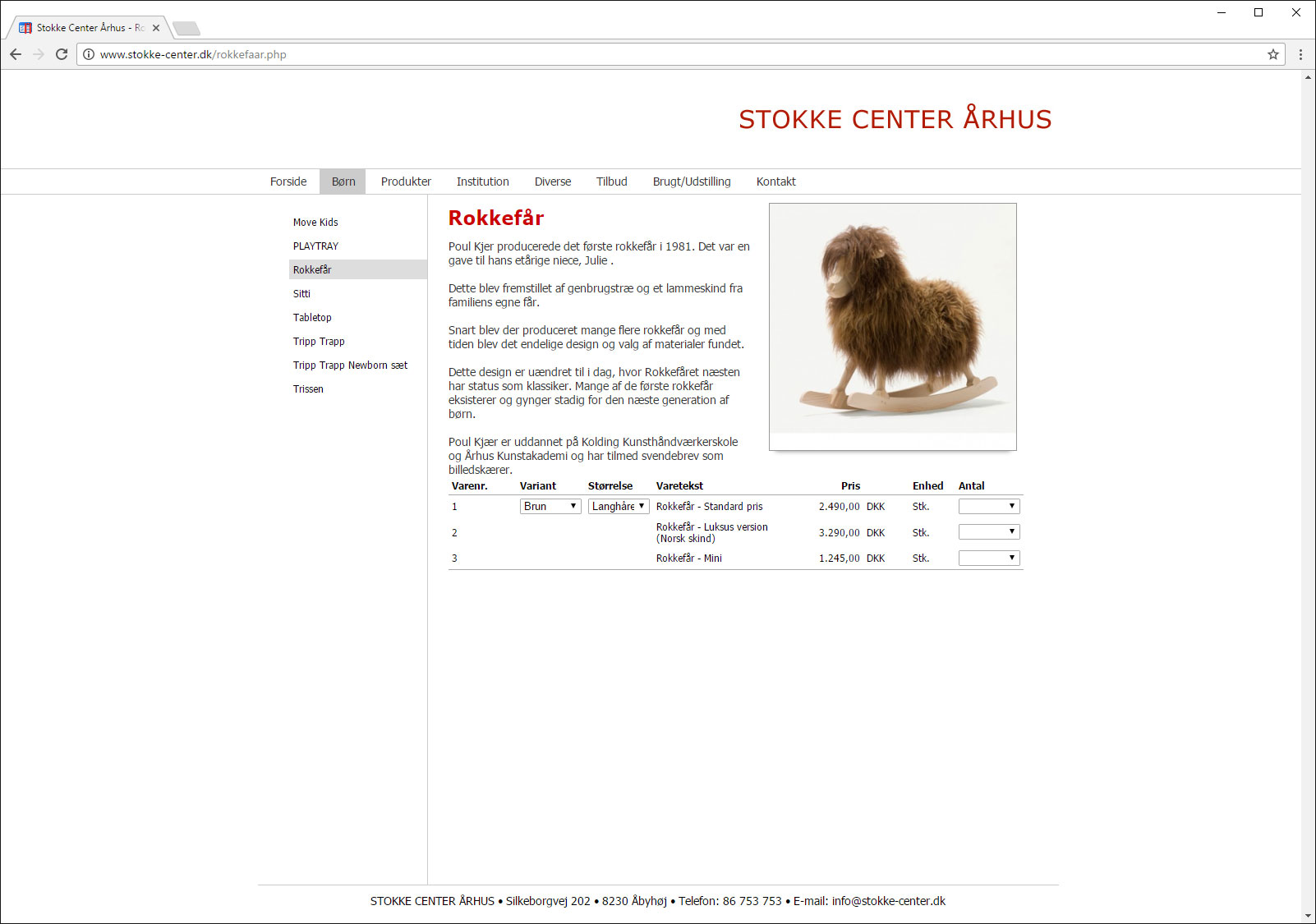The height and width of the screenshot is (924, 1316).
Task: Click the tab favicon for Stokke Center
Action: click(x=25, y=28)
